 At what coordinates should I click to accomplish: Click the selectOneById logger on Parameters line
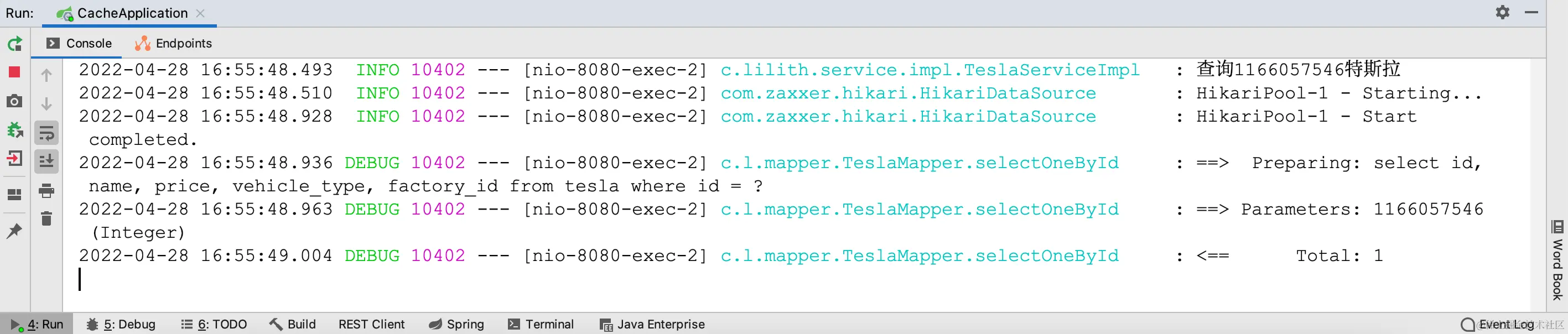[920, 209]
